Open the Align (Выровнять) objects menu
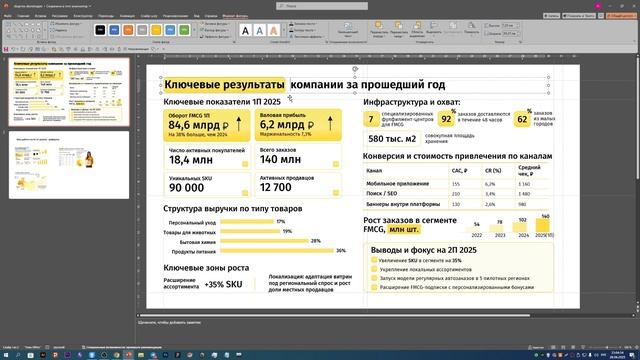The image size is (640, 360). 434,29
